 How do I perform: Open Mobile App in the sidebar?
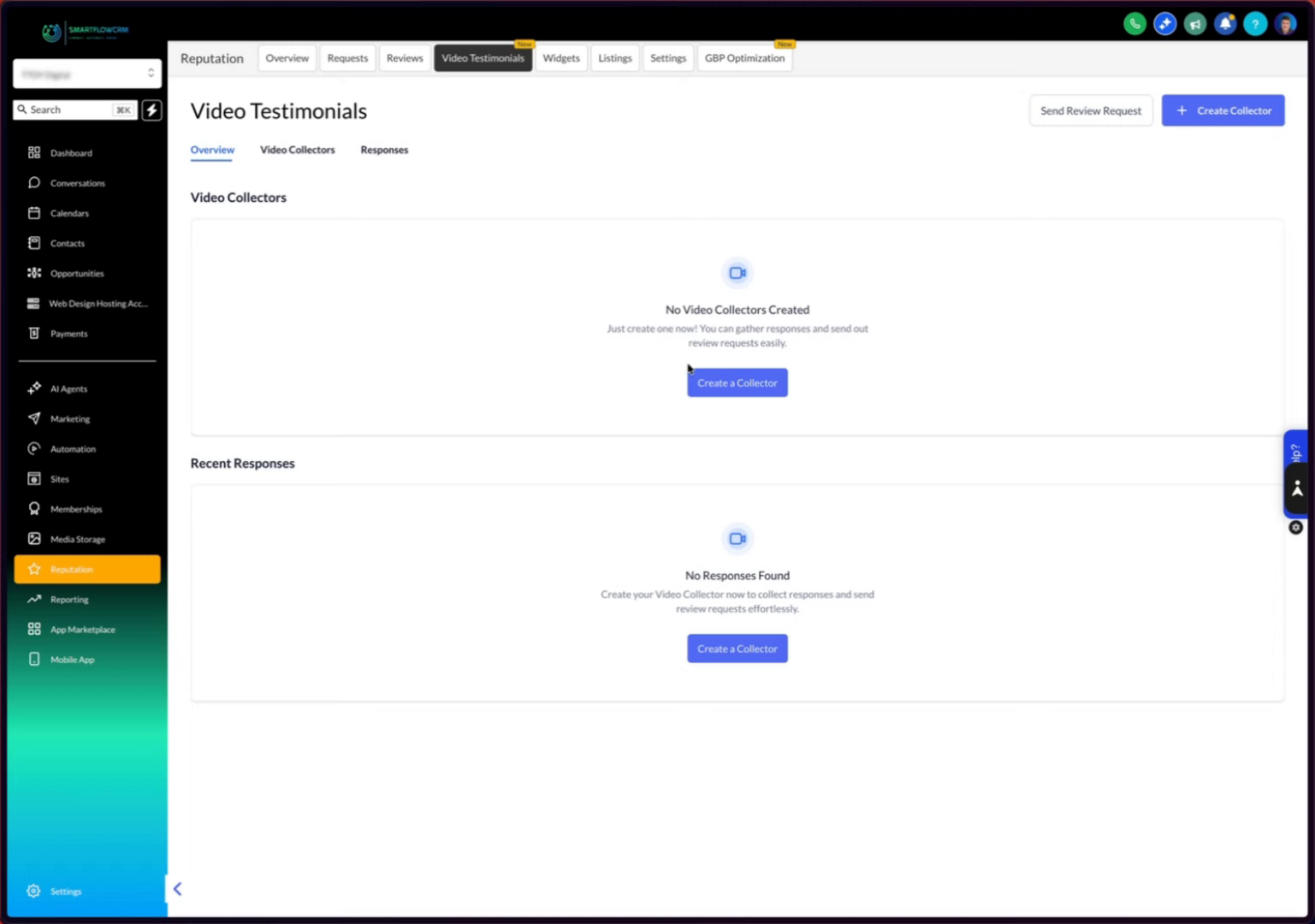point(86,660)
